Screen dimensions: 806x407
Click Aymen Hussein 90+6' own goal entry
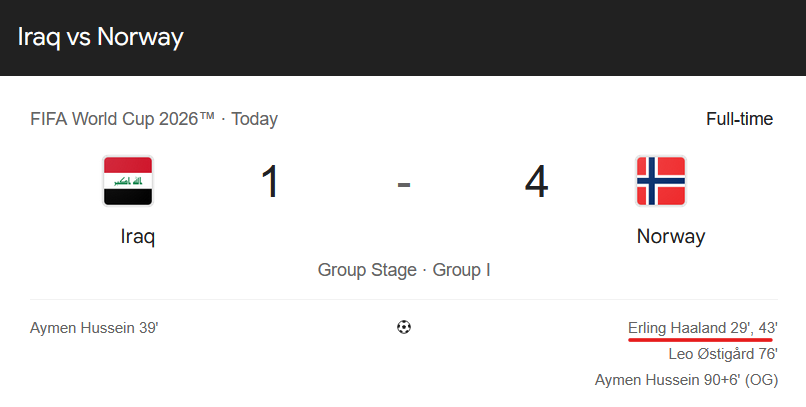tap(686, 380)
